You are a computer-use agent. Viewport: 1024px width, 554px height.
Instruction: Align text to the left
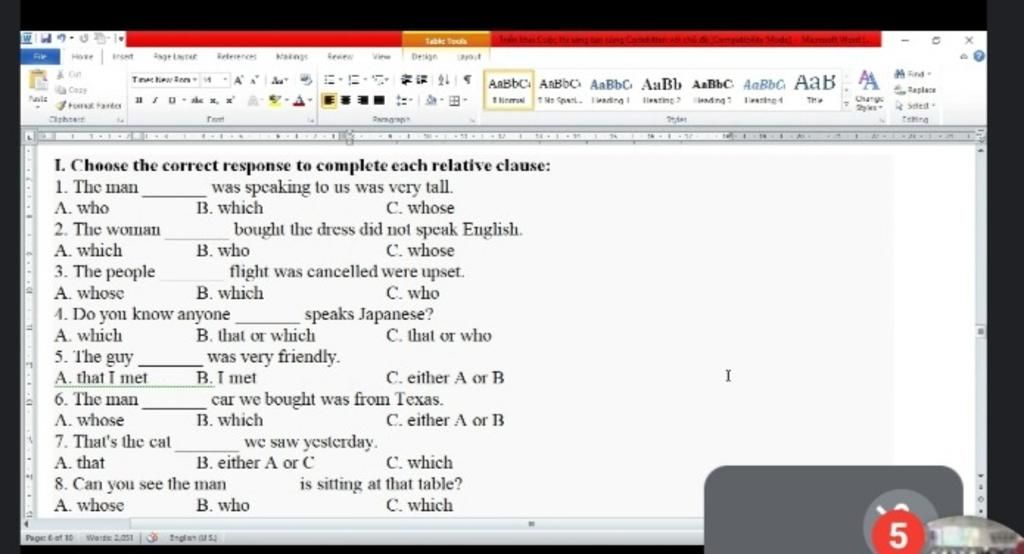click(x=330, y=101)
